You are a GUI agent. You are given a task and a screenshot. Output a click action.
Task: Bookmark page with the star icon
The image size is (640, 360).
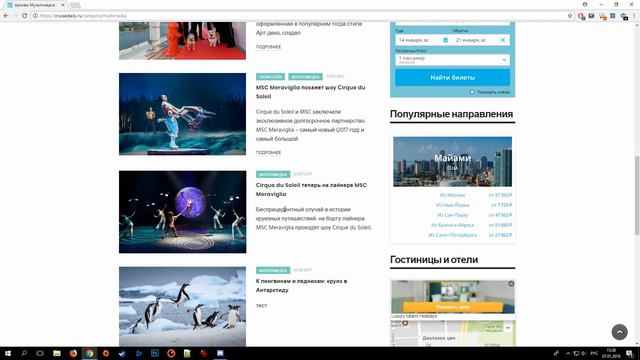coord(570,16)
